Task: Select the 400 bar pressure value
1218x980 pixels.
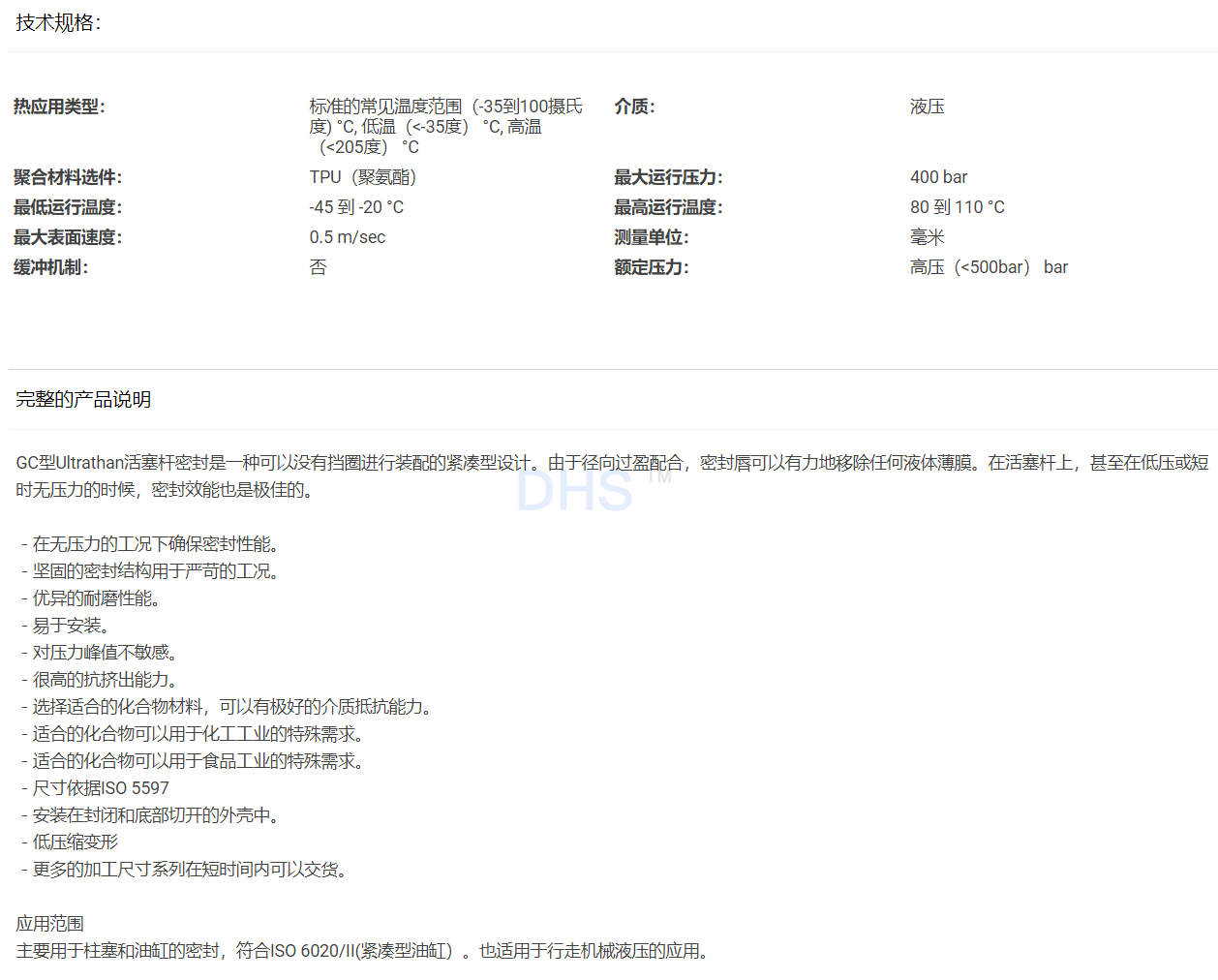Action: pyautogui.click(x=938, y=177)
